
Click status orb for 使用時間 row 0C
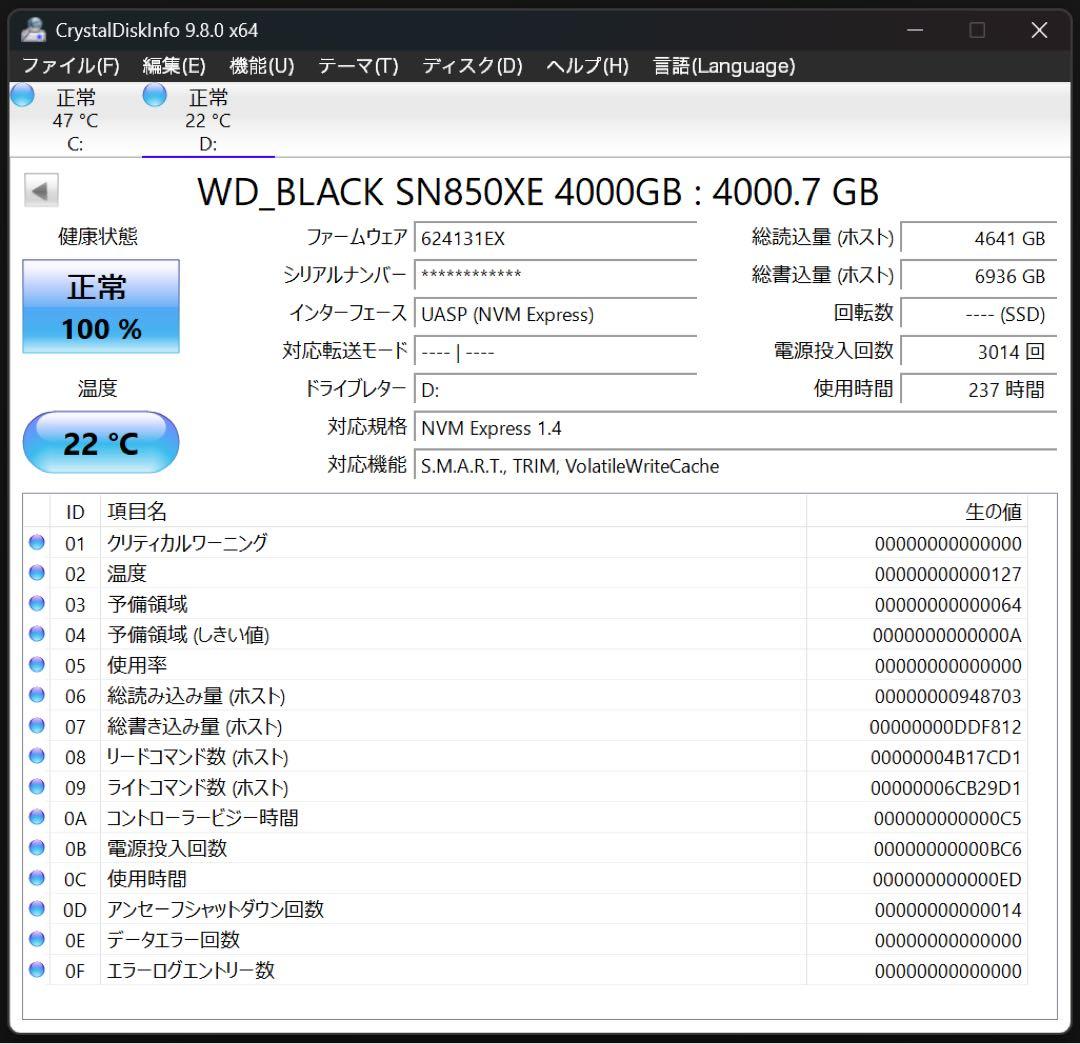tap(37, 879)
